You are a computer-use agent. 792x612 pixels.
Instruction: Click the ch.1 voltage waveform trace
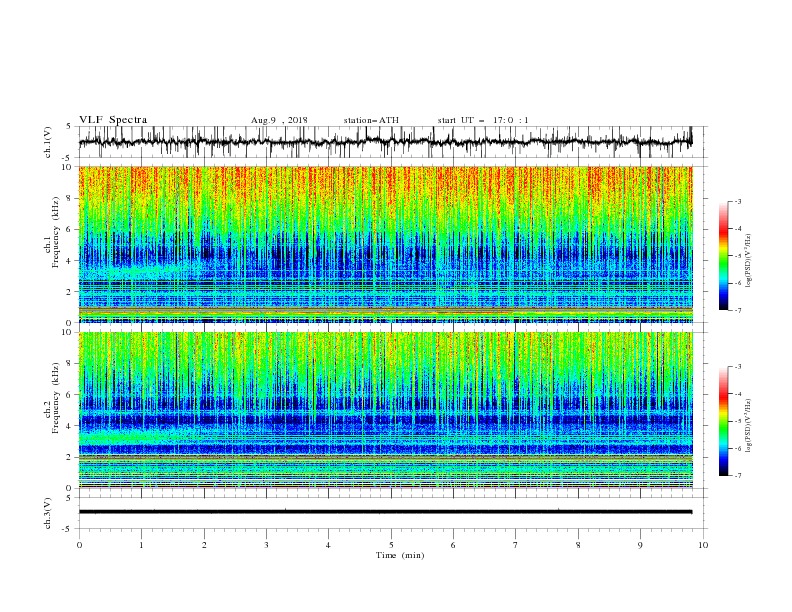385,142
